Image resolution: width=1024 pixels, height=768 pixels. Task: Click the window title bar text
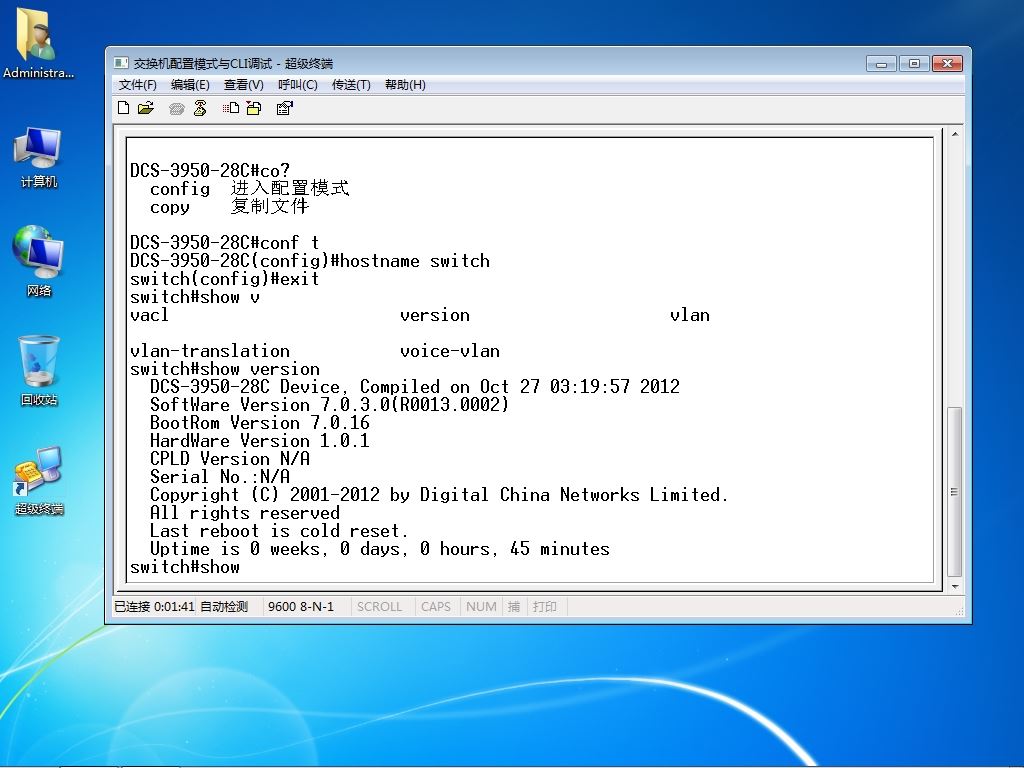click(233, 63)
